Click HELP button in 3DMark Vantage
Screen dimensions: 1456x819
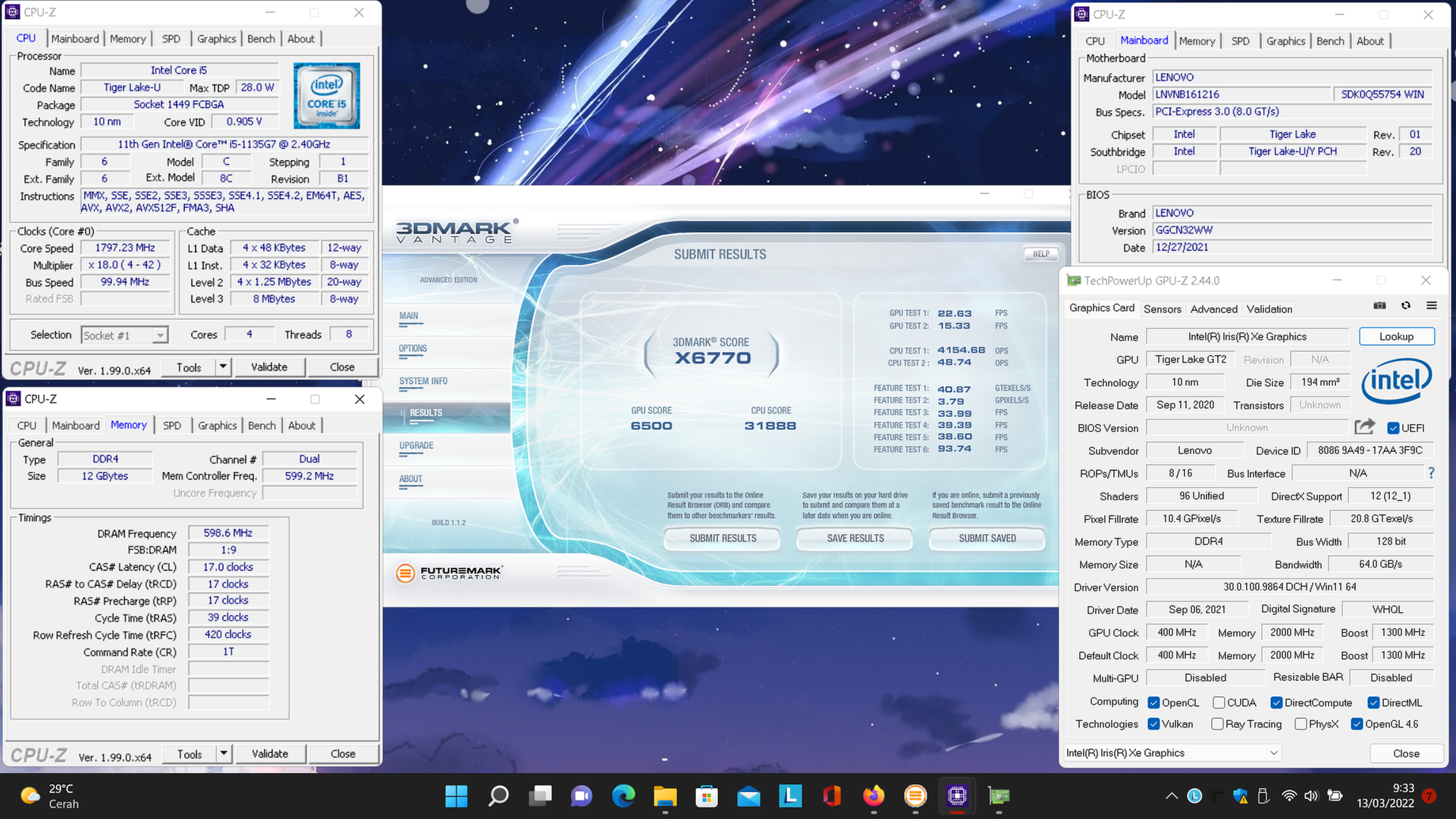(1041, 254)
